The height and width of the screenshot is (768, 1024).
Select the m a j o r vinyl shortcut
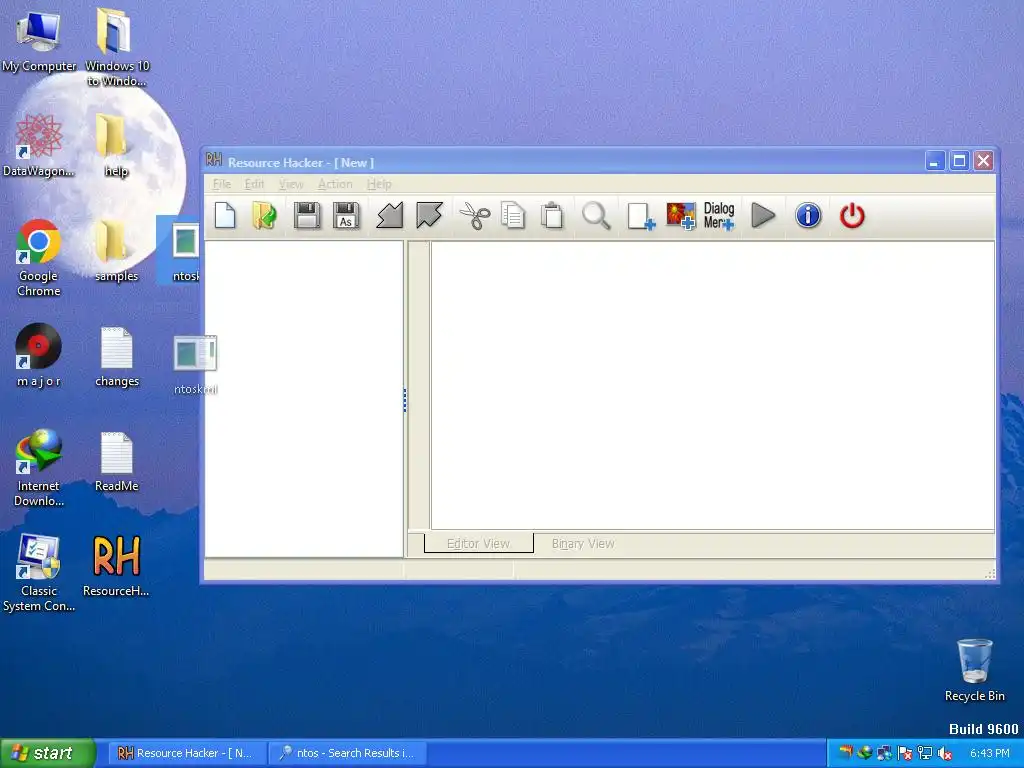[39, 355]
